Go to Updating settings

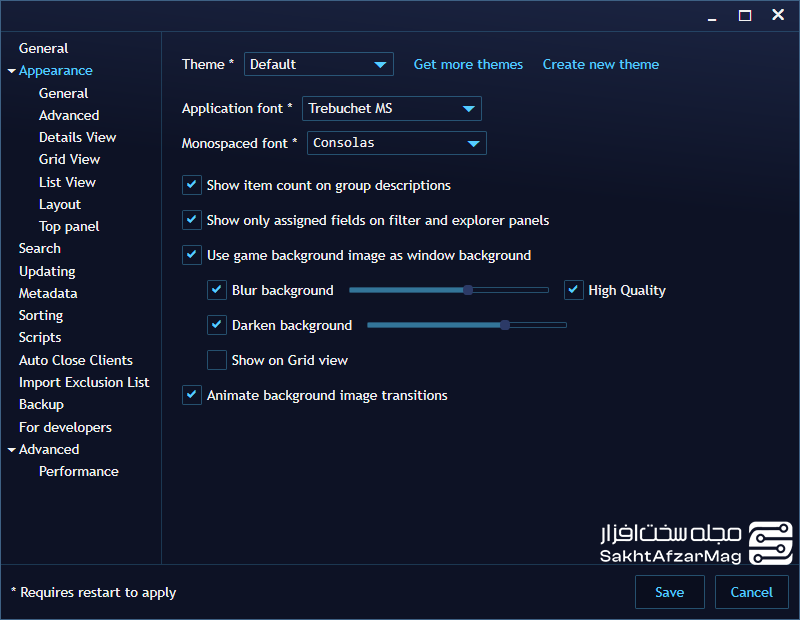click(47, 271)
